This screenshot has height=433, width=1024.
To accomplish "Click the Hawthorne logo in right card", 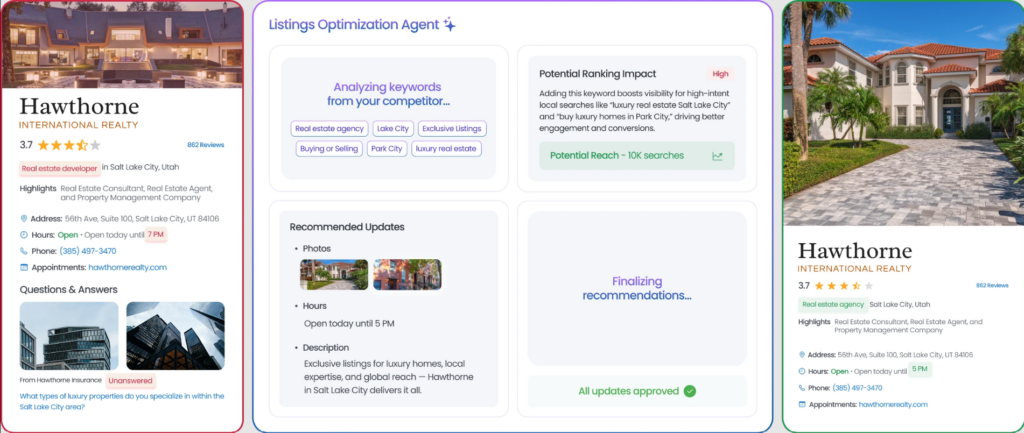I will [x=855, y=256].
